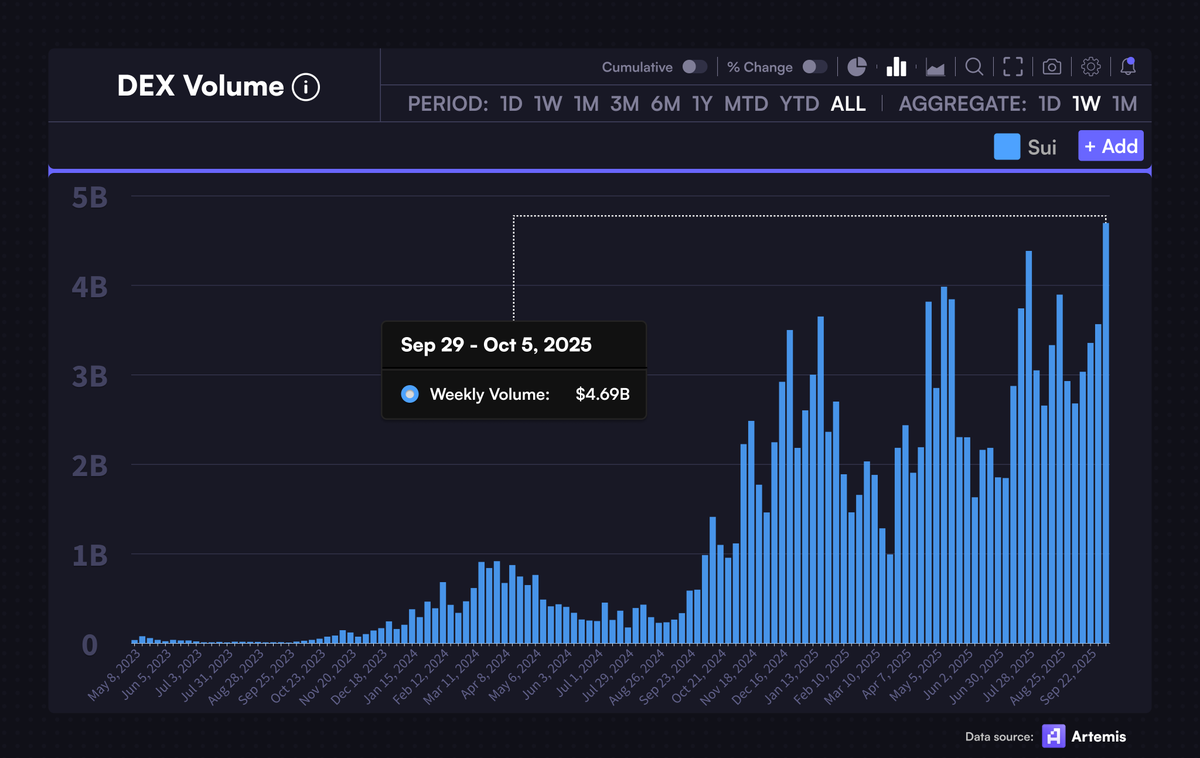Click the + Add button
The width and height of the screenshot is (1200, 758).
tap(1111, 146)
